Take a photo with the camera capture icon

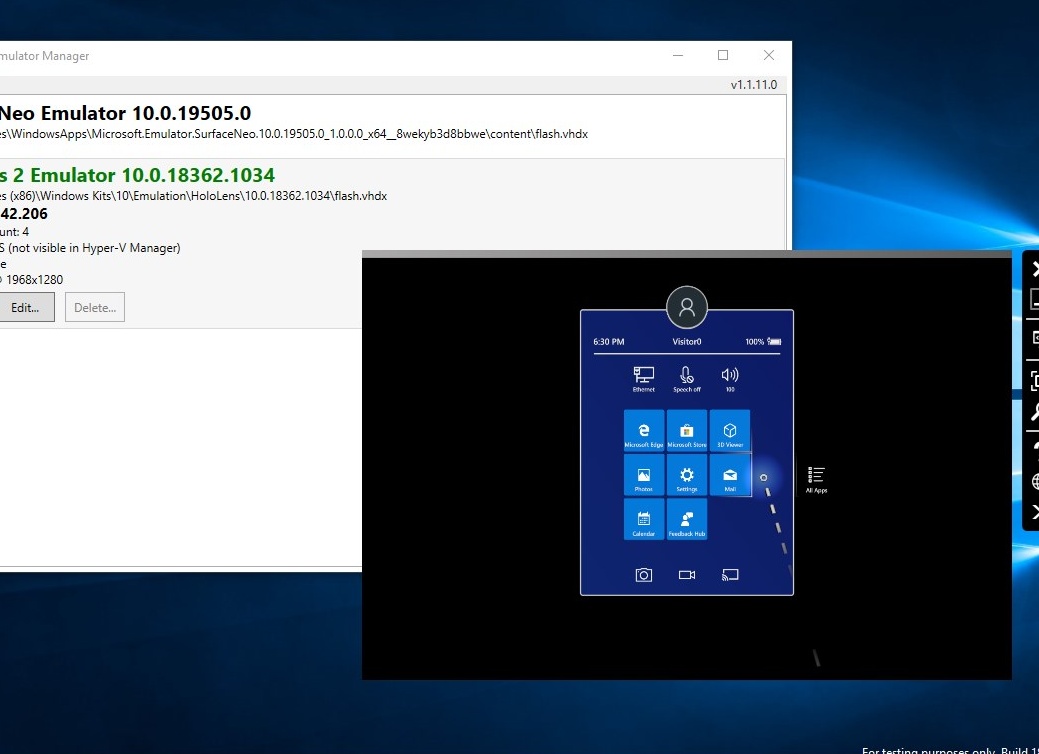pyautogui.click(x=643, y=574)
